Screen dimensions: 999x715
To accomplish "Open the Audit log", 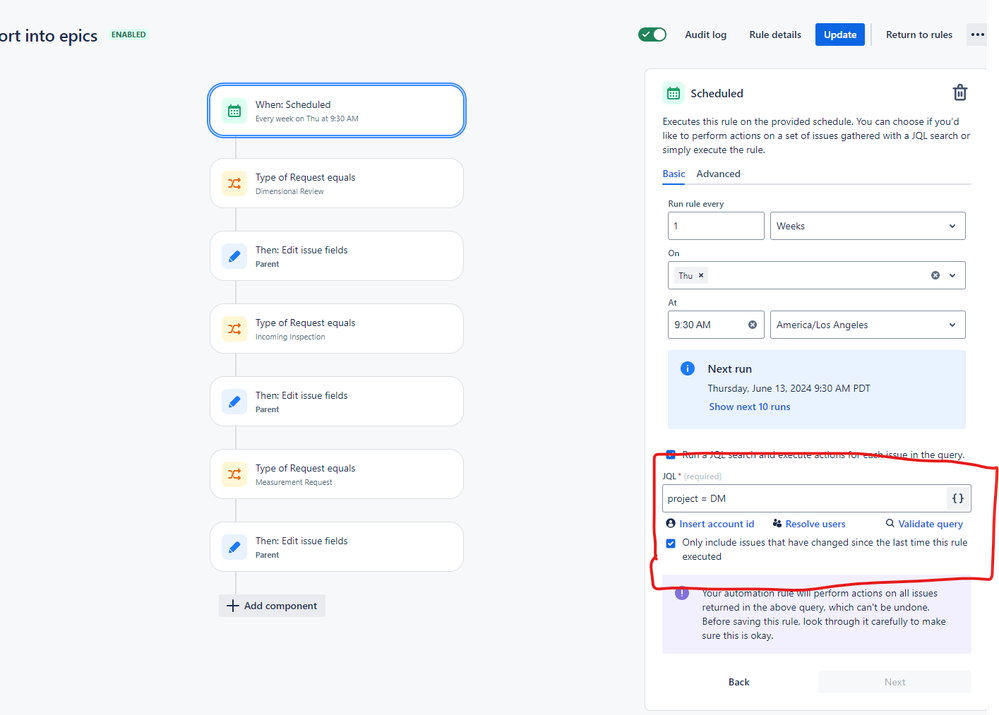I will click(705, 34).
